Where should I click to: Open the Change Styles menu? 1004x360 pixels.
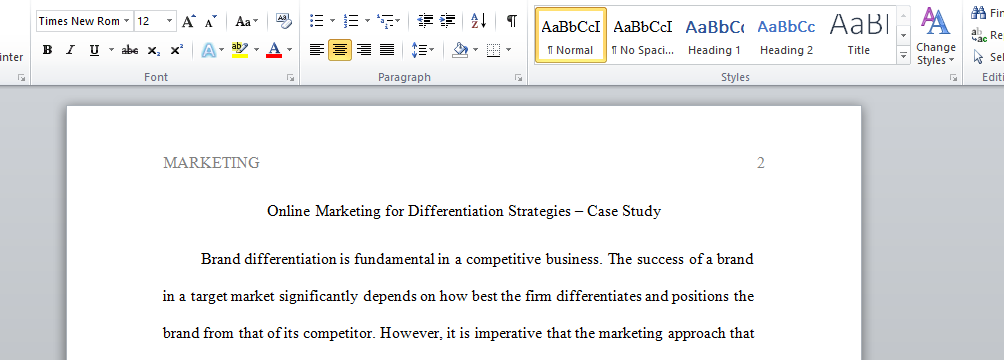[x=935, y=36]
